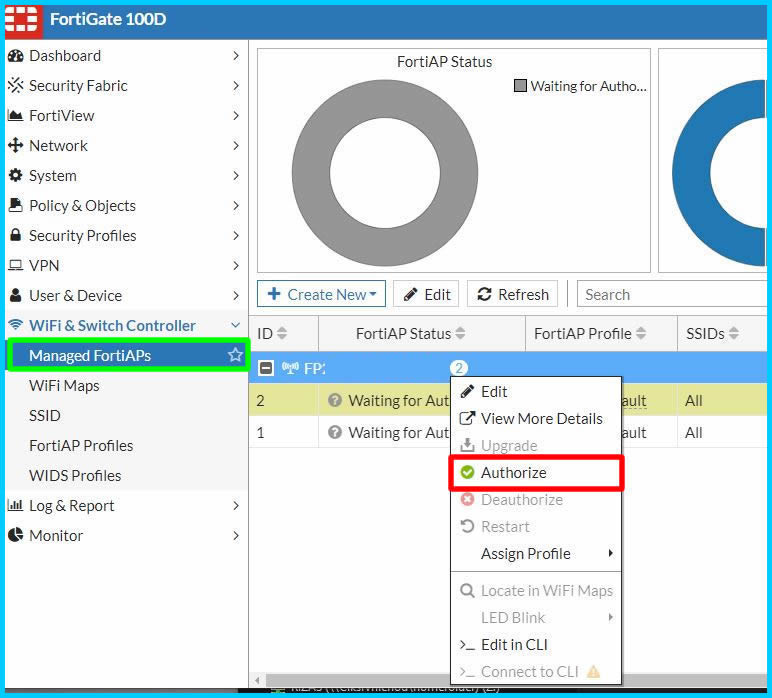Screen dimensions: 772x698
Task: Click the count badge showing 2
Action: click(x=459, y=368)
